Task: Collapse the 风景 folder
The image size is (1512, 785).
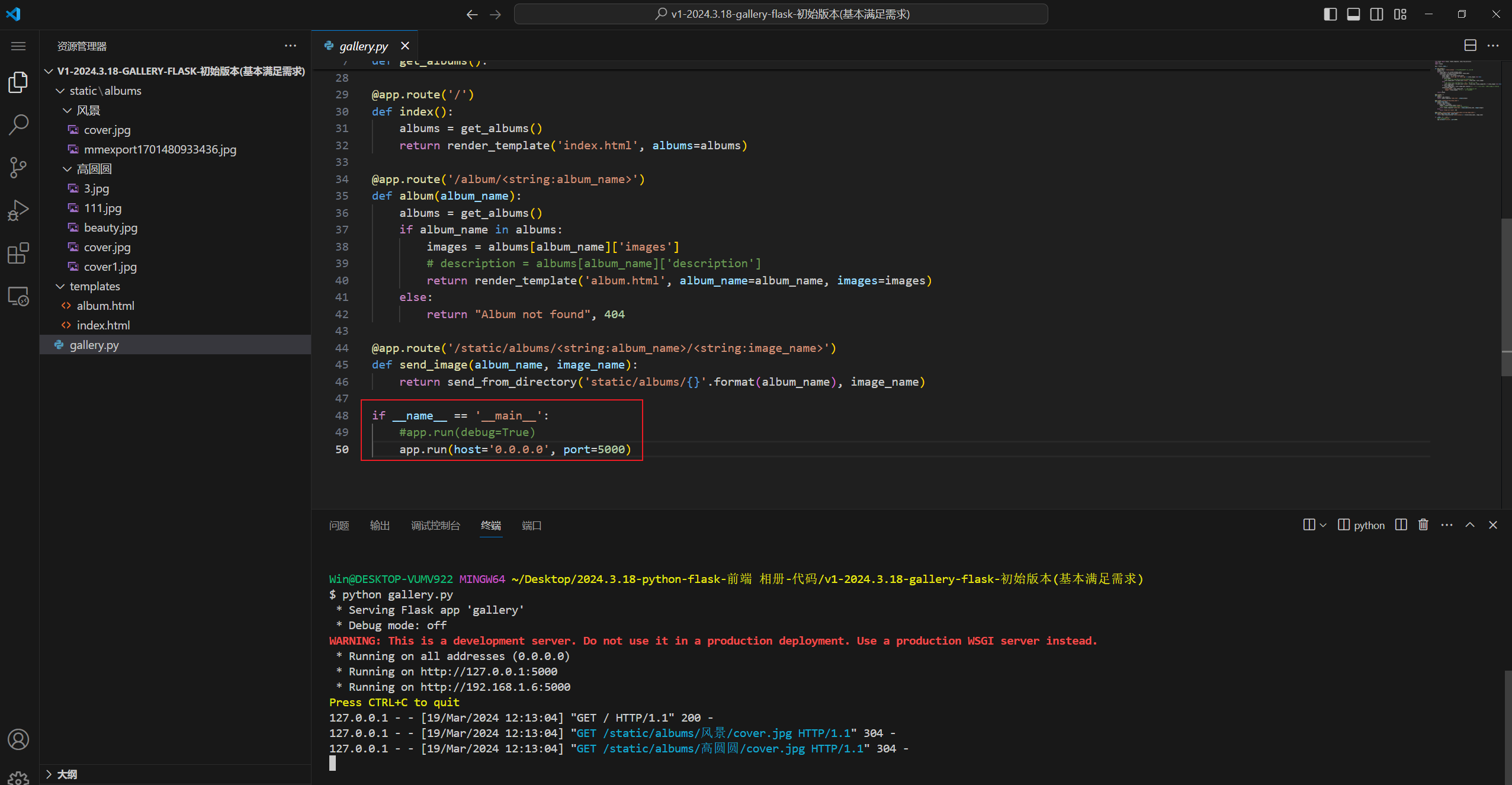Action: point(175,110)
